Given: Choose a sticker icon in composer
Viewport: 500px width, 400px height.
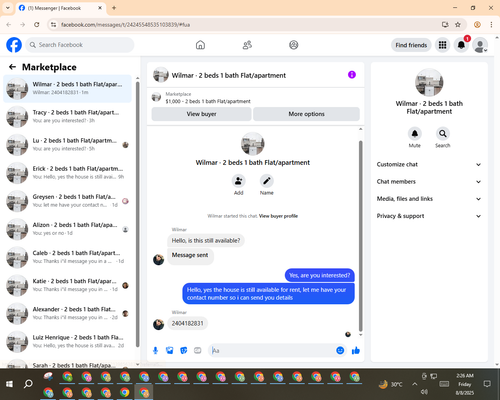Looking at the screenshot, I should pyautogui.click(x=184, y=350).
